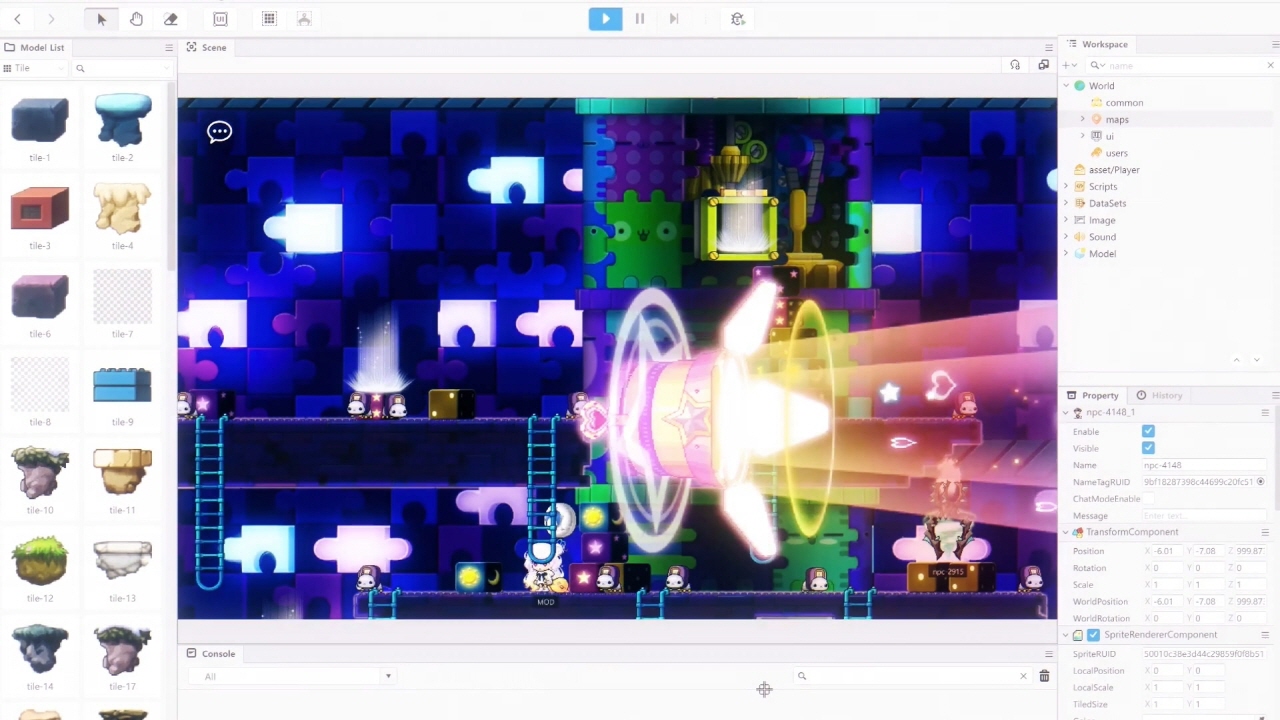Clear console with trash icon
Screen dimensions: 1280x720
pos(1044,677)
